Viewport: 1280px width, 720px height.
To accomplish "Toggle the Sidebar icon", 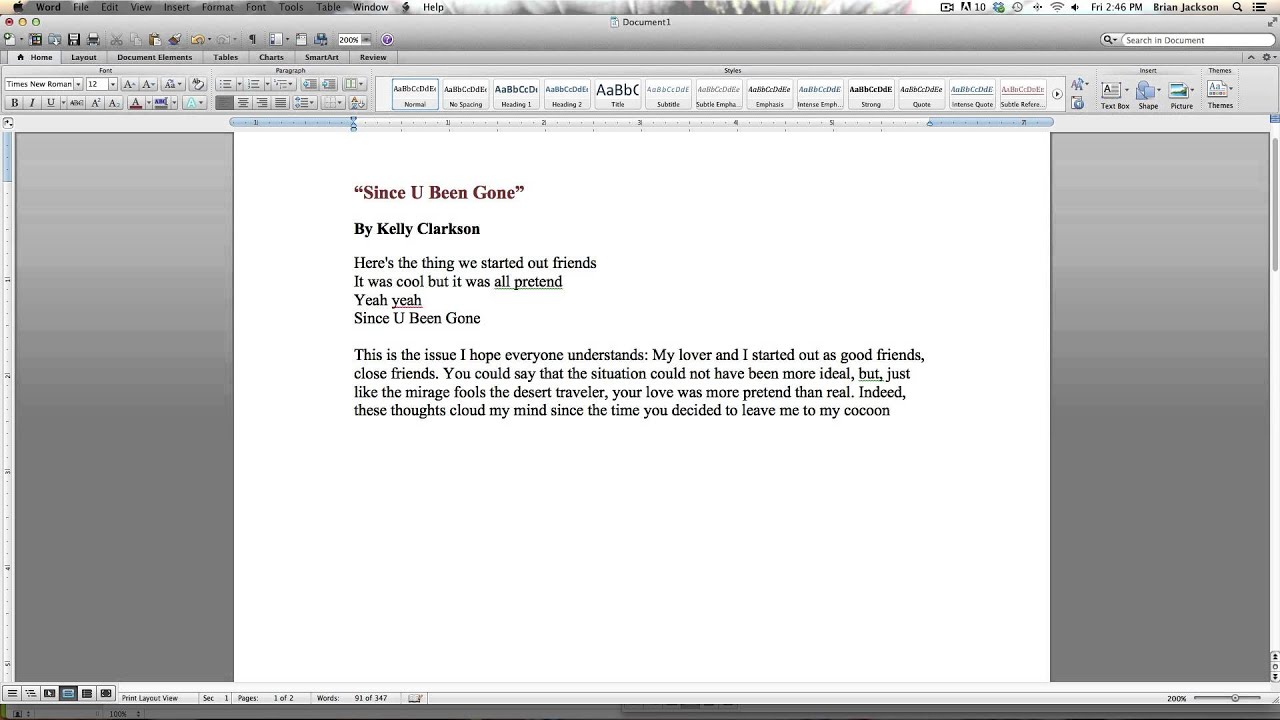I will pos(276,40).
